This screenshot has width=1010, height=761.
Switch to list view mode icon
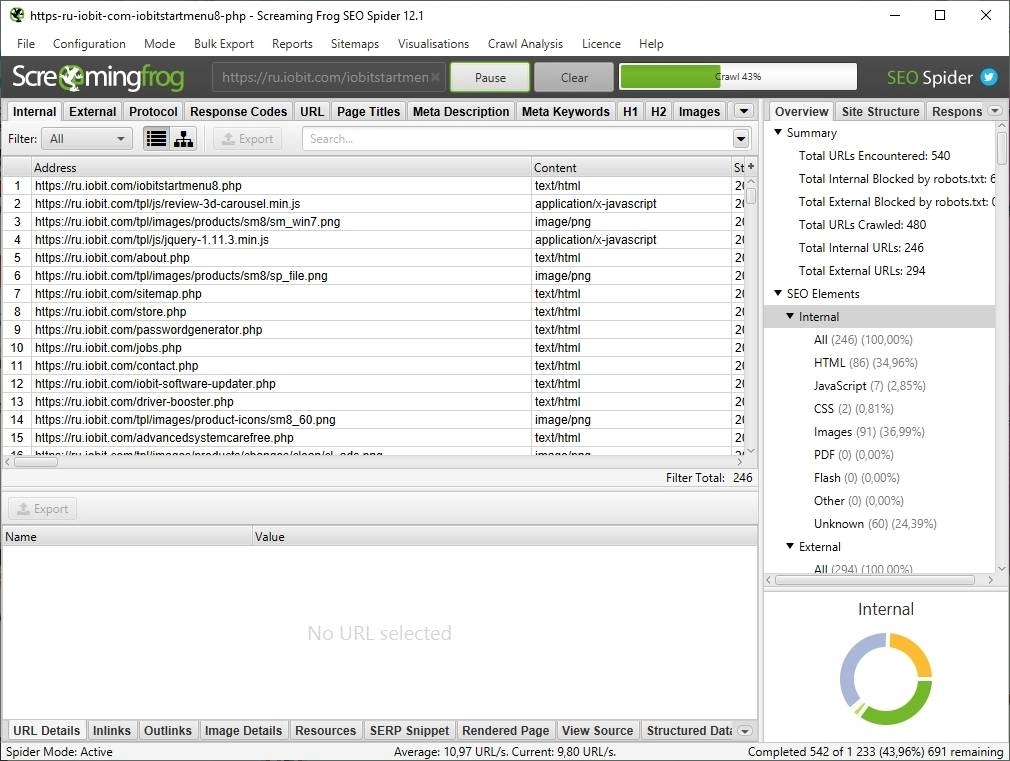coord(157,139)
